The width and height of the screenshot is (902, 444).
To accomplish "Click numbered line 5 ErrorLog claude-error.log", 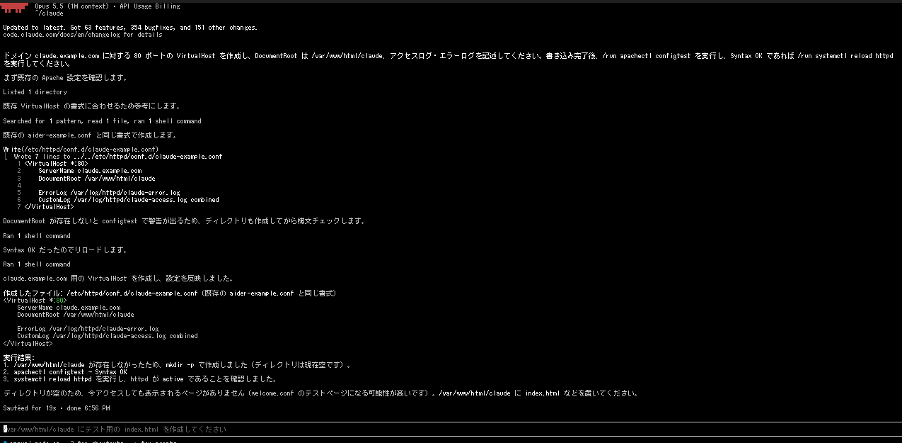I will [99, 193].
